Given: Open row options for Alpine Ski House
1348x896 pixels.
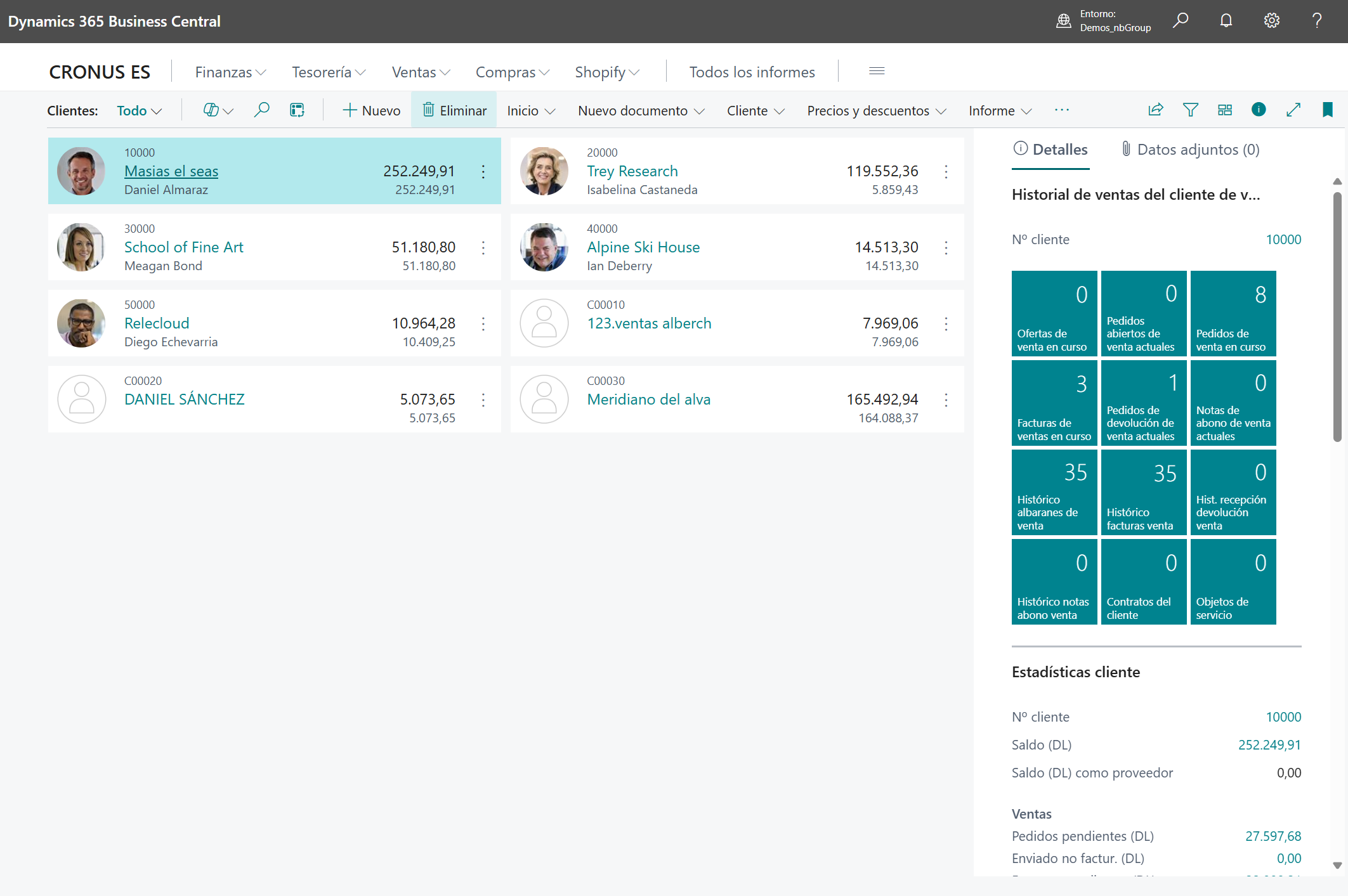Looking at the screenshot, I should coord(946,247).
